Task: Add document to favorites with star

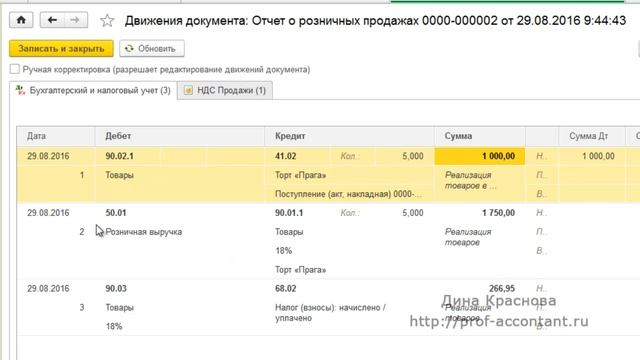Action: (x=107, y=20)
